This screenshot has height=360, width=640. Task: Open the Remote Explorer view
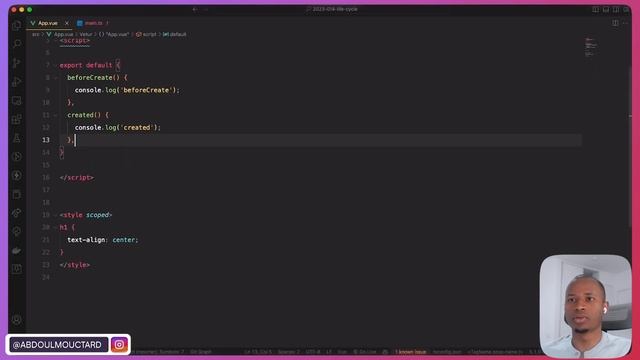tap(17, 100)
